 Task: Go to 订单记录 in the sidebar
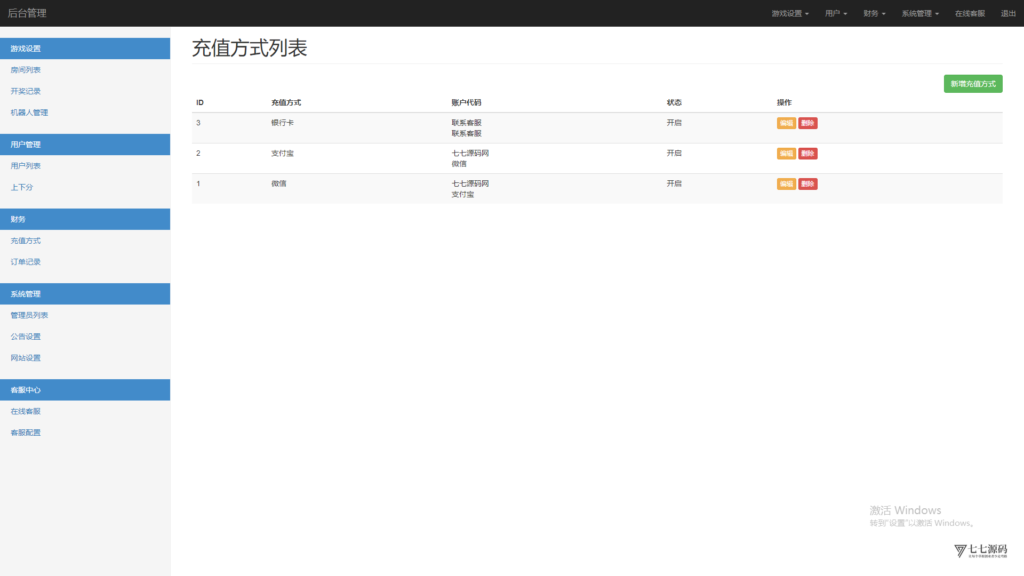coord(26,262)
